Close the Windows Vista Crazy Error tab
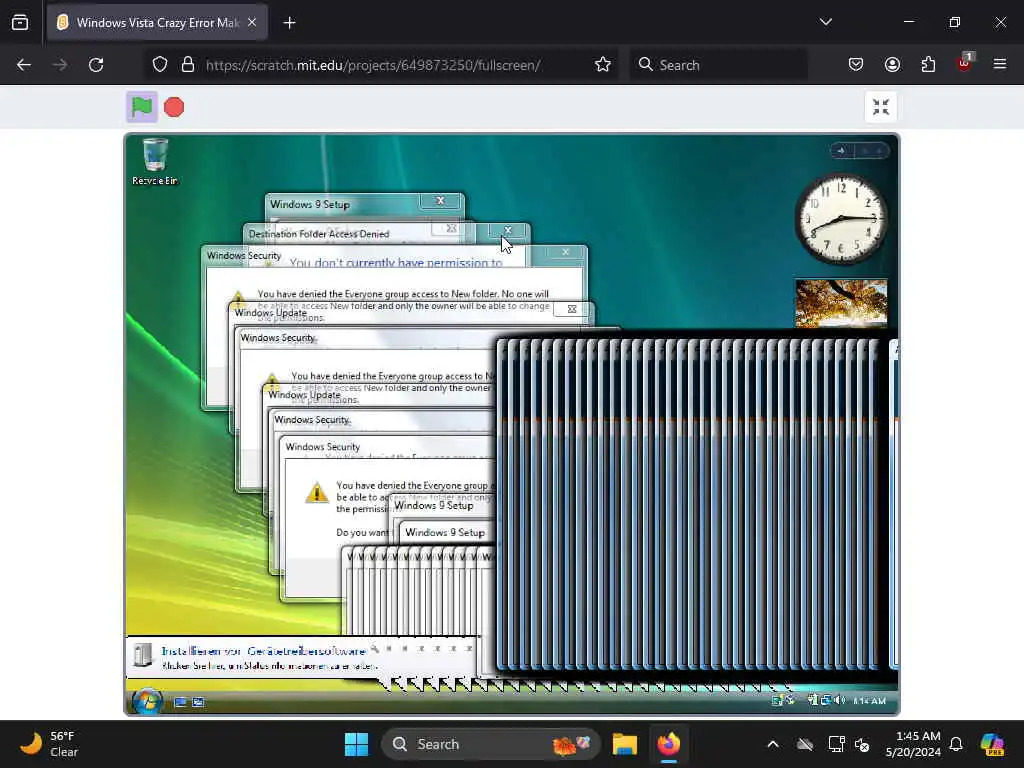The height and width of the screenshot is (768, 1024). point(252,23)
